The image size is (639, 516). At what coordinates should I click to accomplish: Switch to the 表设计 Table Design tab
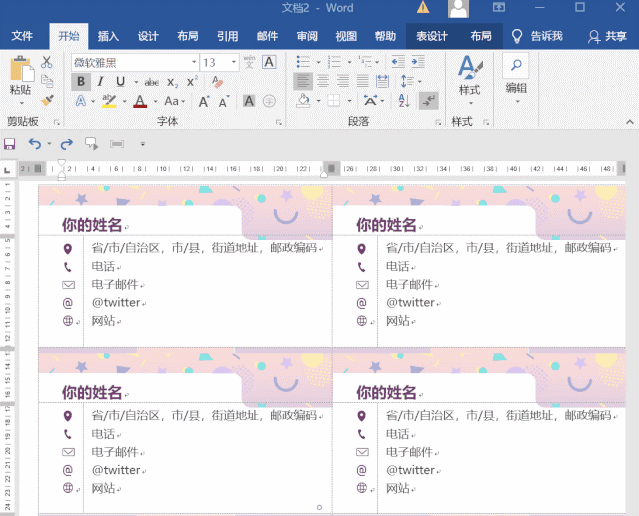coord(432,36)
